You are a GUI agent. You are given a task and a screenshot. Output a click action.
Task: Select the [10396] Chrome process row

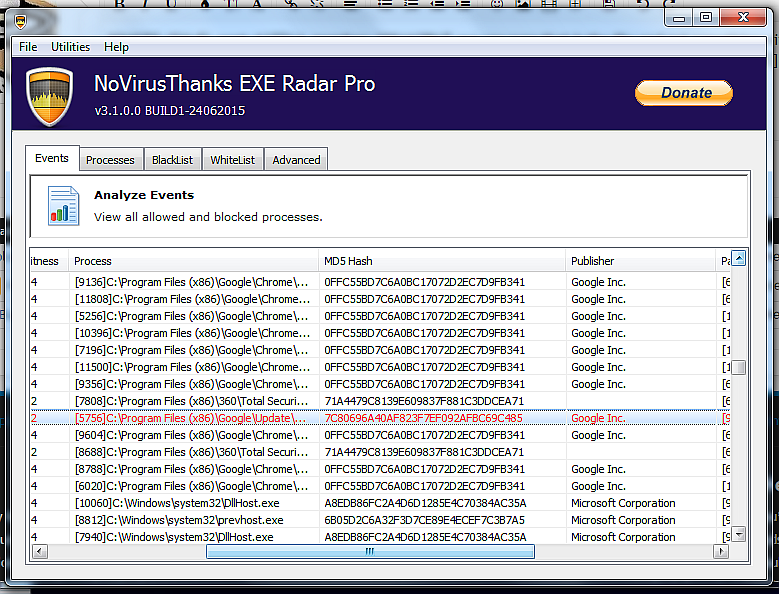[380, 333]
